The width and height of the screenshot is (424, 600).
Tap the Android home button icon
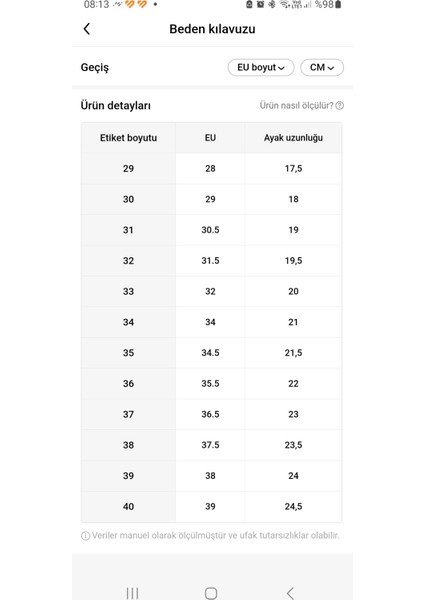(211, 593)
